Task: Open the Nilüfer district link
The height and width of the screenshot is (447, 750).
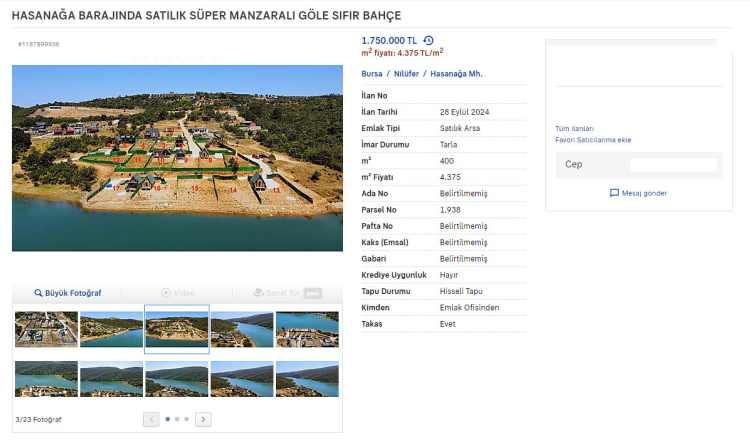Action: [402, 74]
